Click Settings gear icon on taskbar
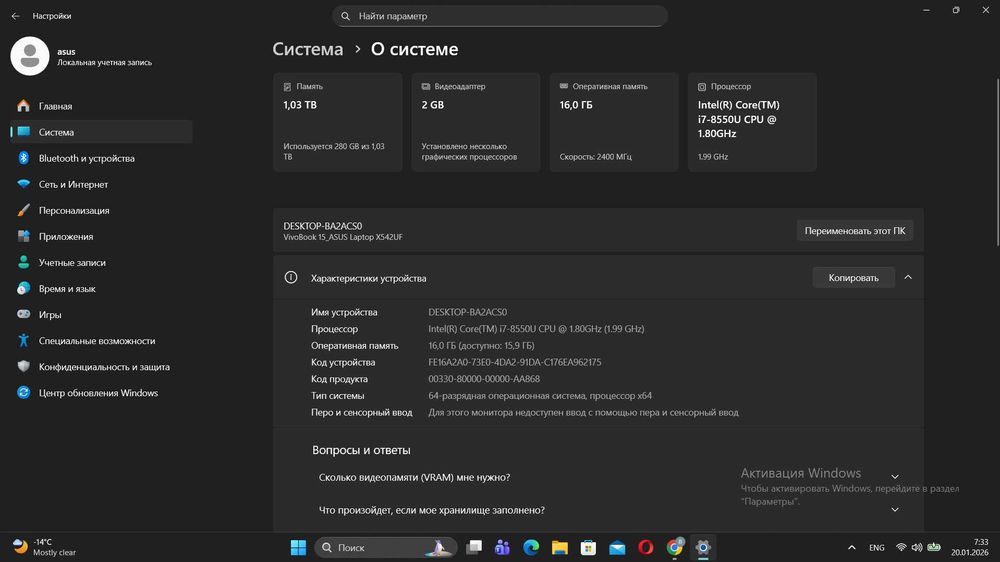The width and height of the screenshot is (1000, 562). click(703, 547)
